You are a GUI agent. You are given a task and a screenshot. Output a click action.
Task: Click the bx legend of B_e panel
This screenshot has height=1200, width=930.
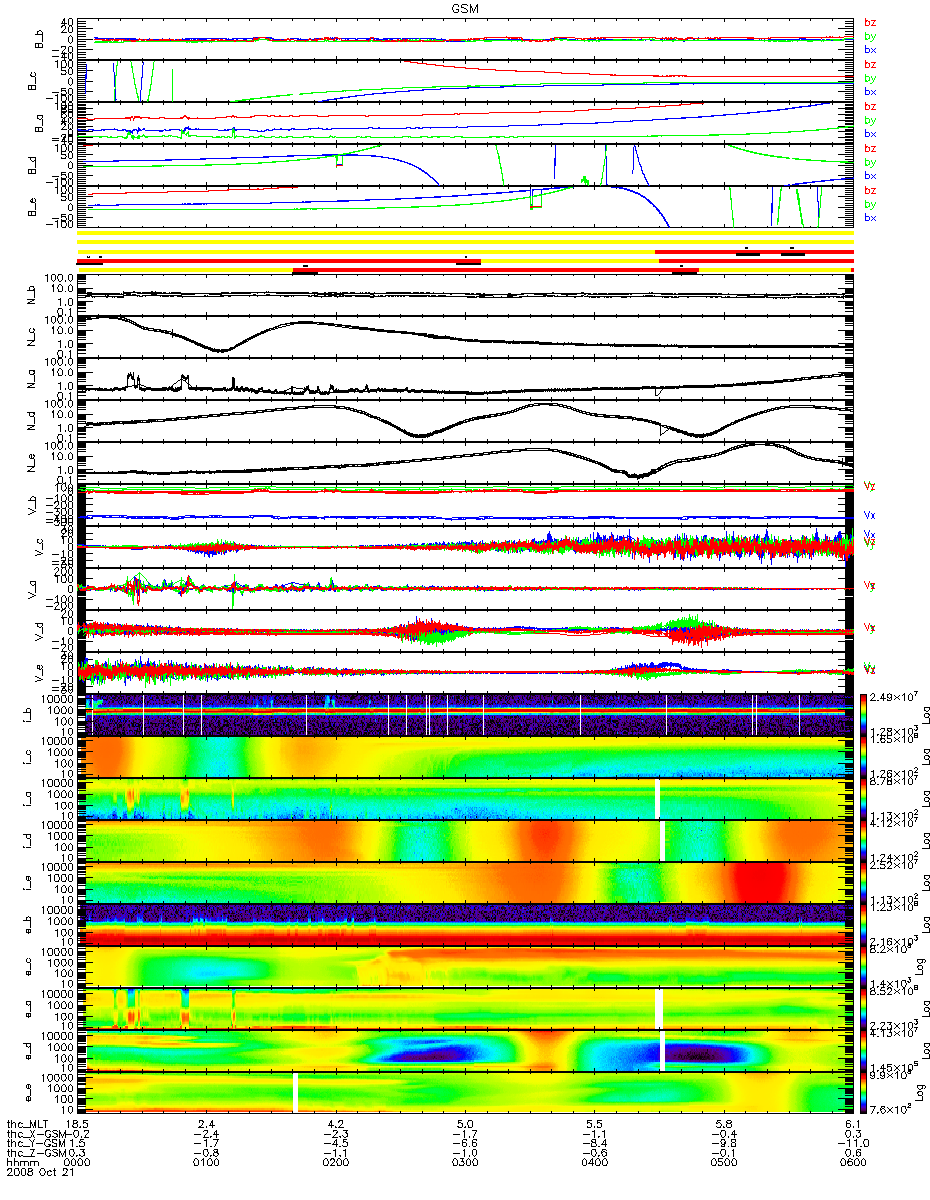[870, 217]
